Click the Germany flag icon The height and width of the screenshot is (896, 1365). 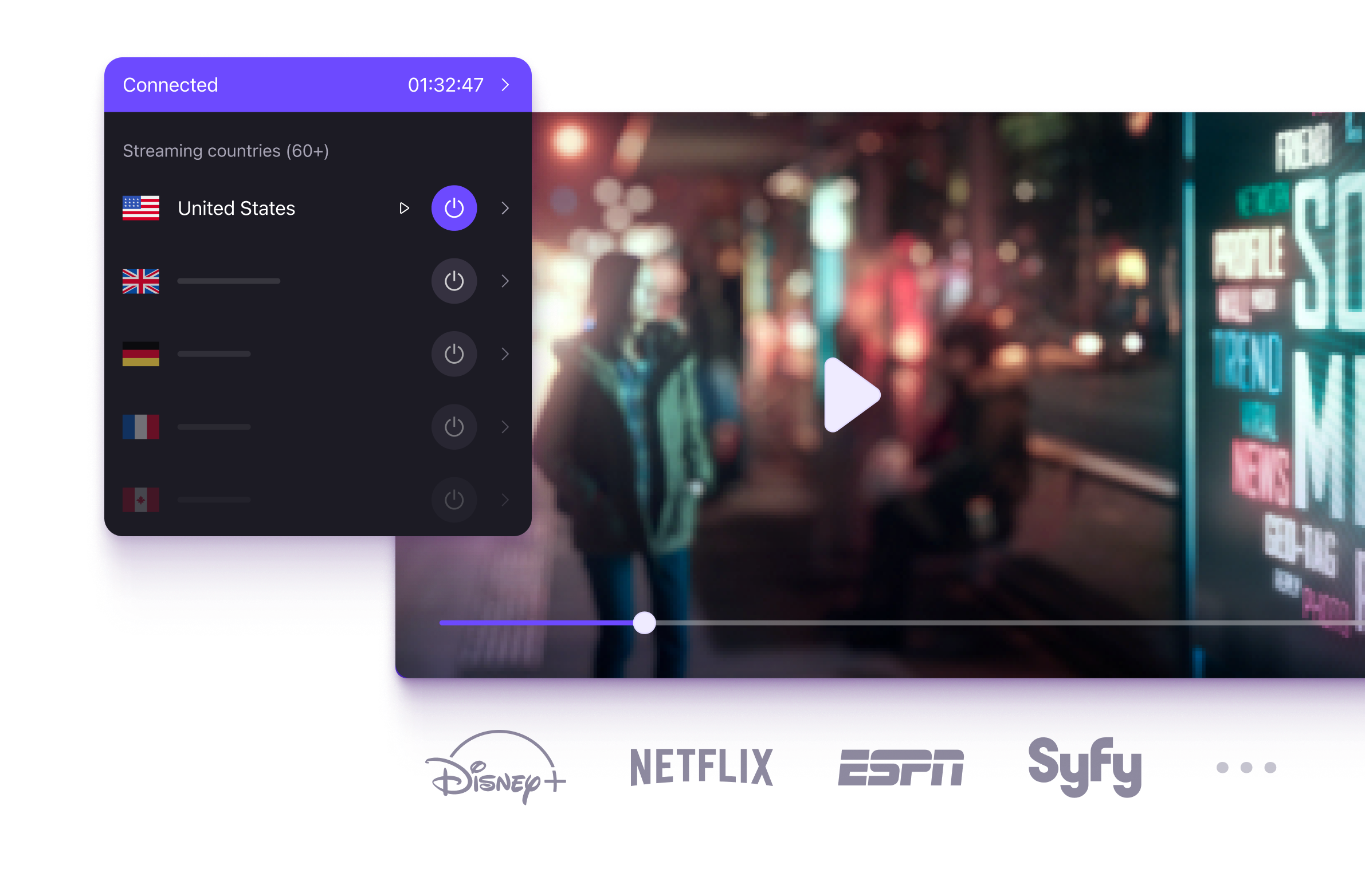click(x=140, y=353)
